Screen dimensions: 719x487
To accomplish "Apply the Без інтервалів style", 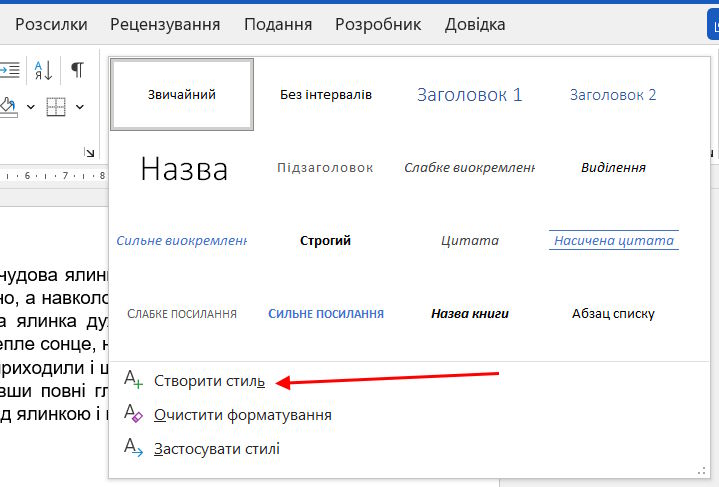I will tap(326, 94).
